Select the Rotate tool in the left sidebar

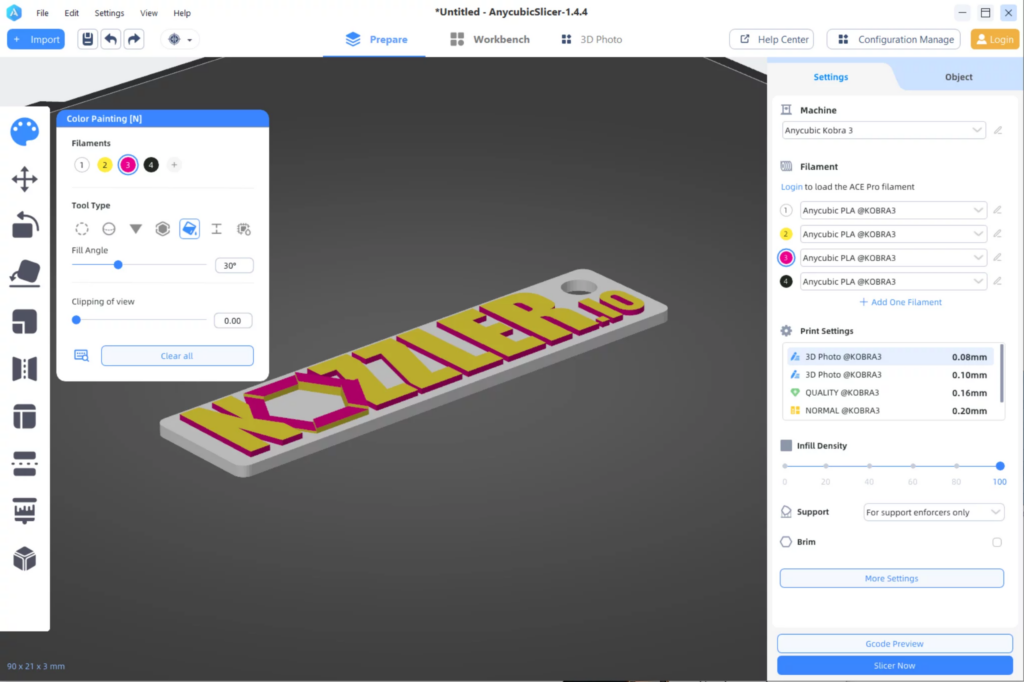[x=25, y=225]
